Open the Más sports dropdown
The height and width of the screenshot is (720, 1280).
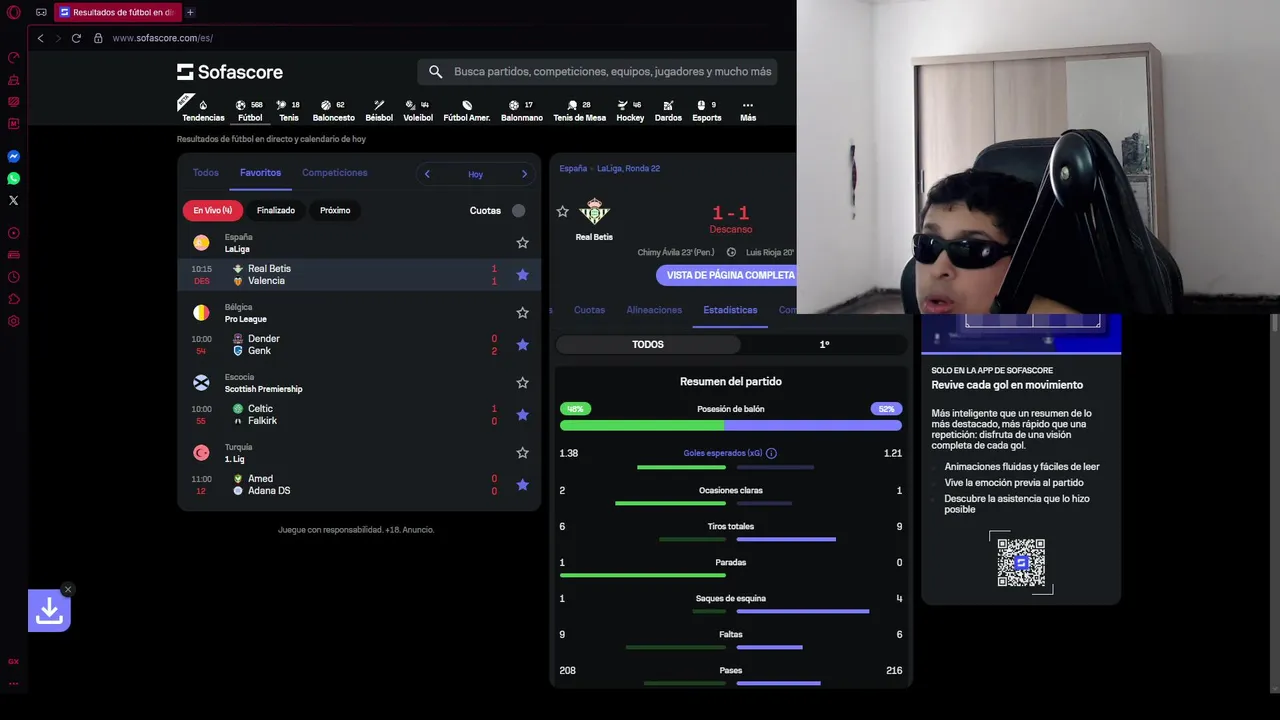tap(748, 110)
